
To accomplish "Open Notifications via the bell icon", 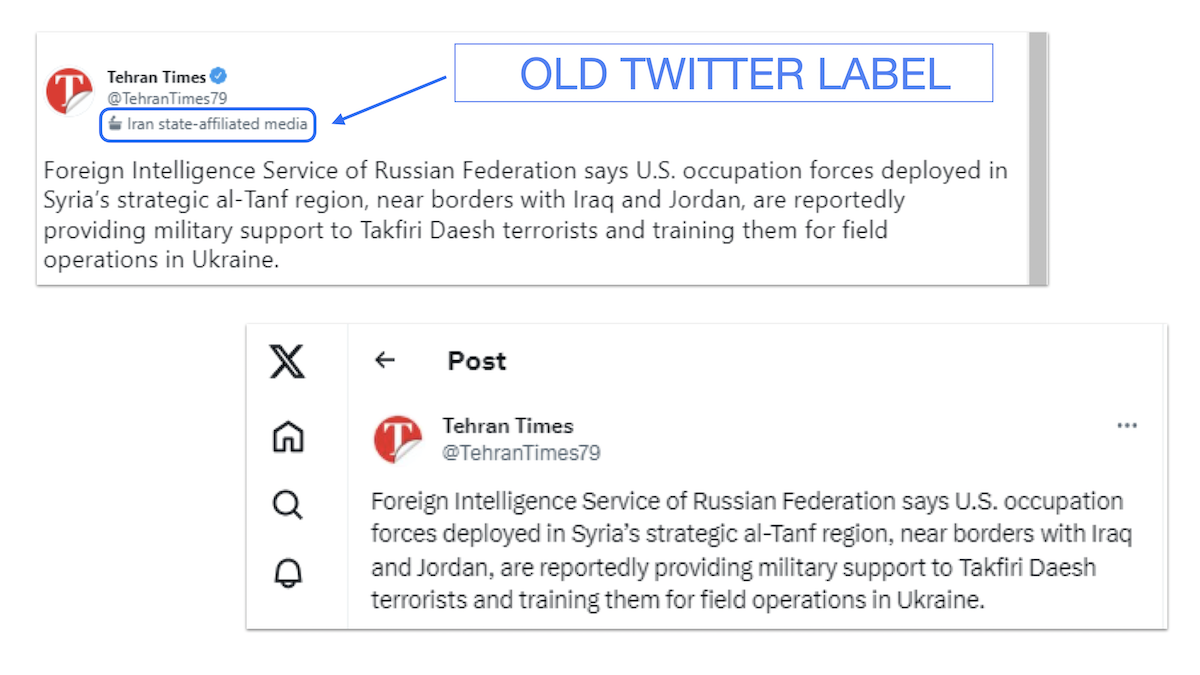I will pyautogui.click(x=287, y=570).
